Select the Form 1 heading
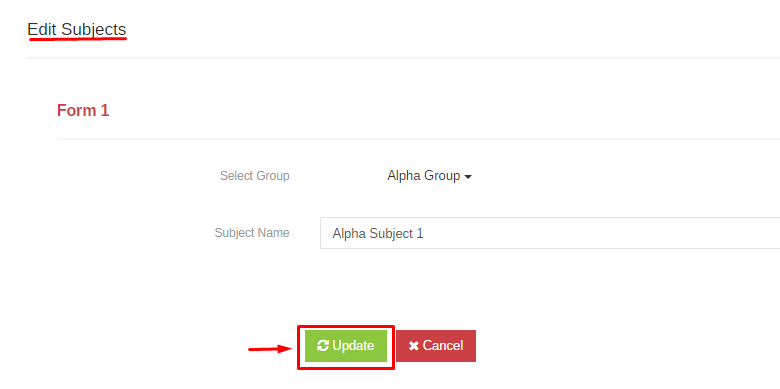The width and height of the screenshot is (780, 389). click(83, 110)
